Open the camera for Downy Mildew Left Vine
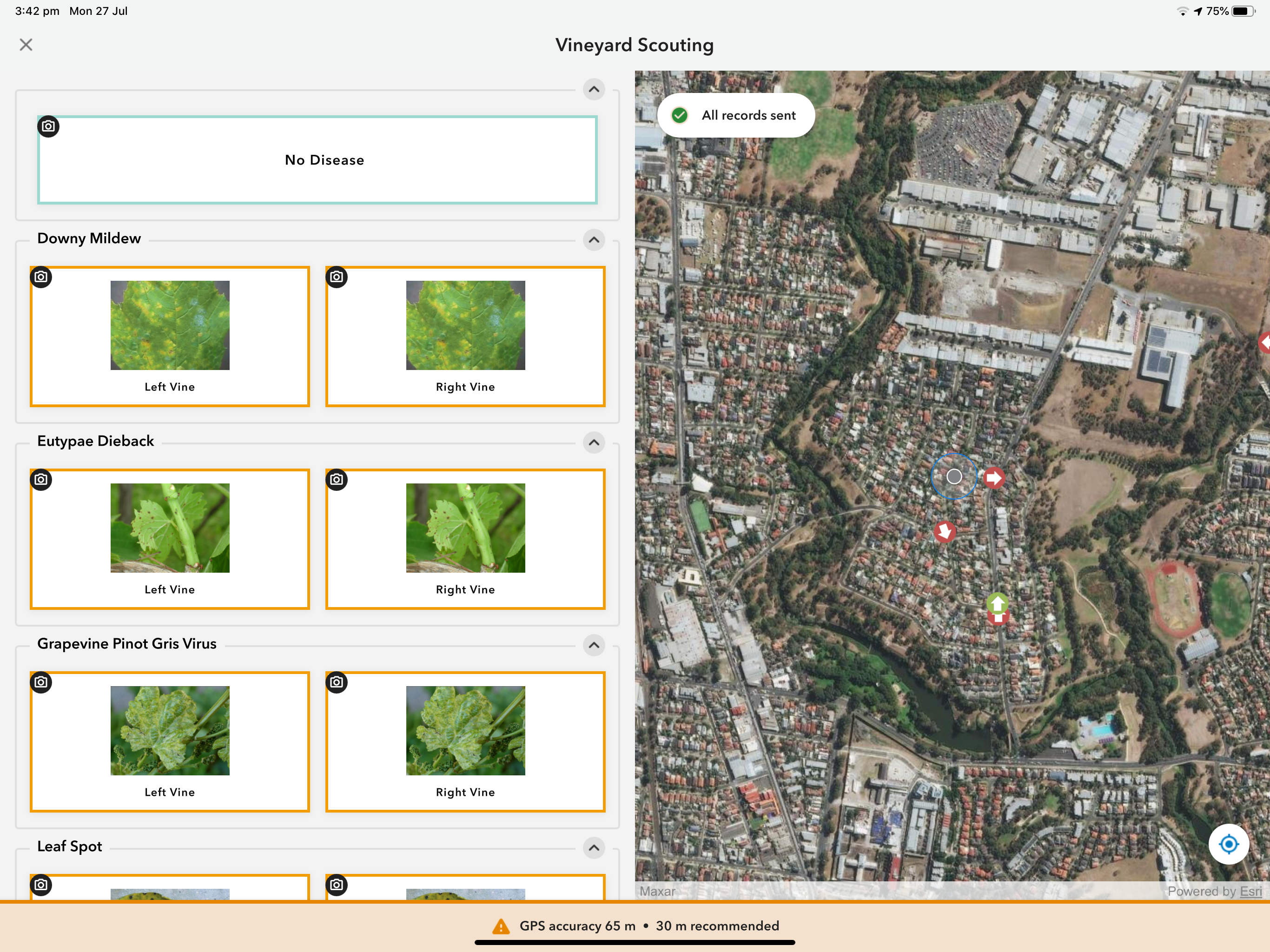1270x952 pixels. [x=41, y=278]
